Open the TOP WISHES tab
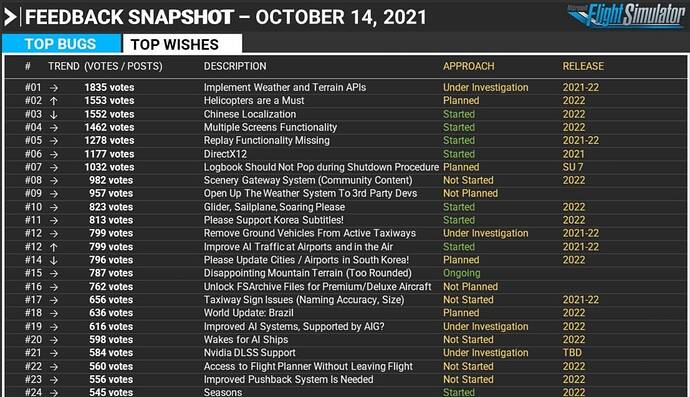690x397 pixels. tap(182, 44)
